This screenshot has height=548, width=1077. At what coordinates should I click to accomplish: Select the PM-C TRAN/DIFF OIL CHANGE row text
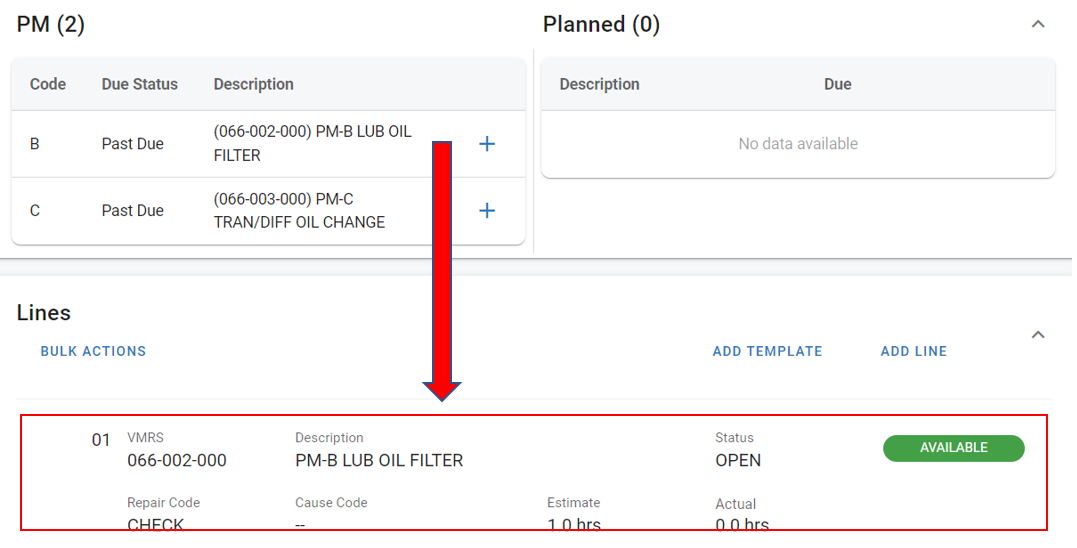[x=299, y=211]
